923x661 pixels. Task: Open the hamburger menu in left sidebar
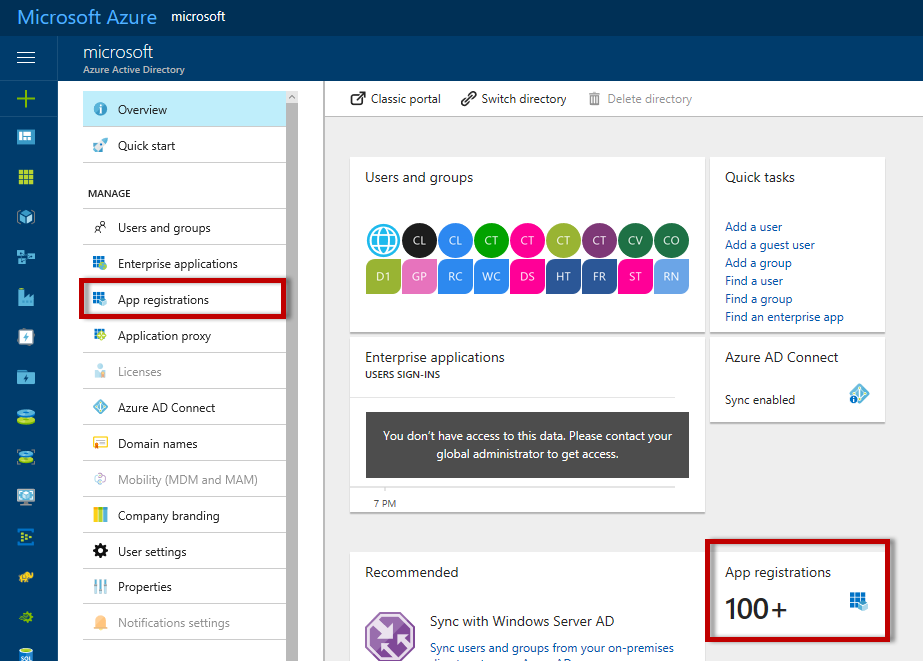(26, 57)
